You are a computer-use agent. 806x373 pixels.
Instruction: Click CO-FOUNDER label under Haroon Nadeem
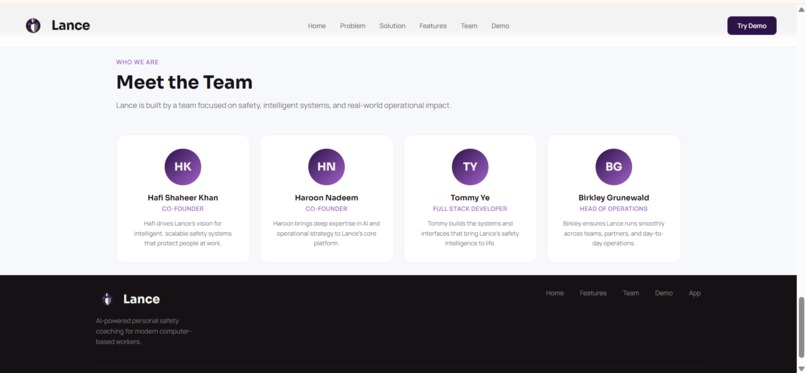[x=326, y=209]
